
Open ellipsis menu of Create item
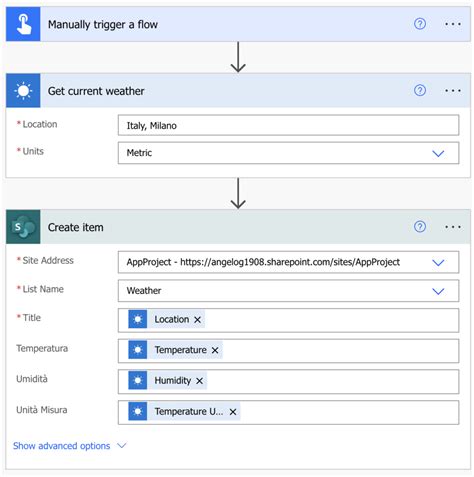click(453, 227)
